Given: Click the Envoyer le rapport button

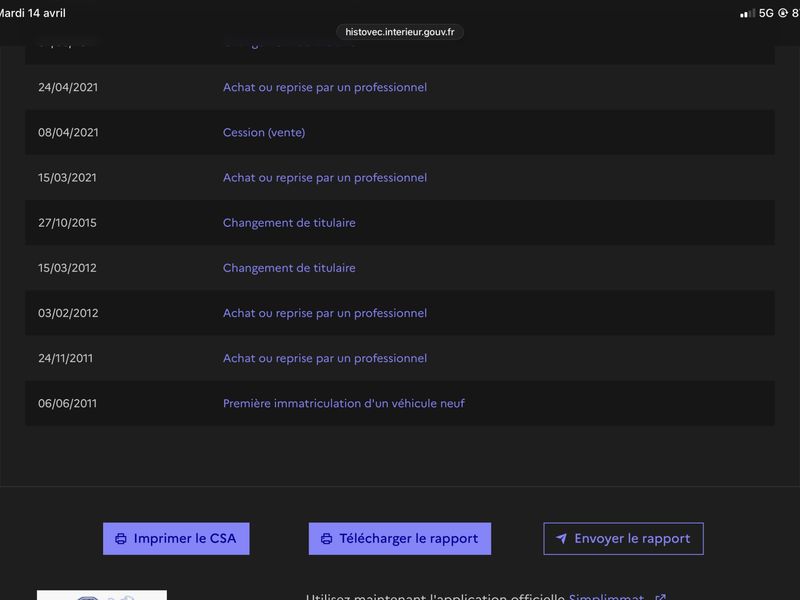Looking at the screenshot, I should point(623,539).
